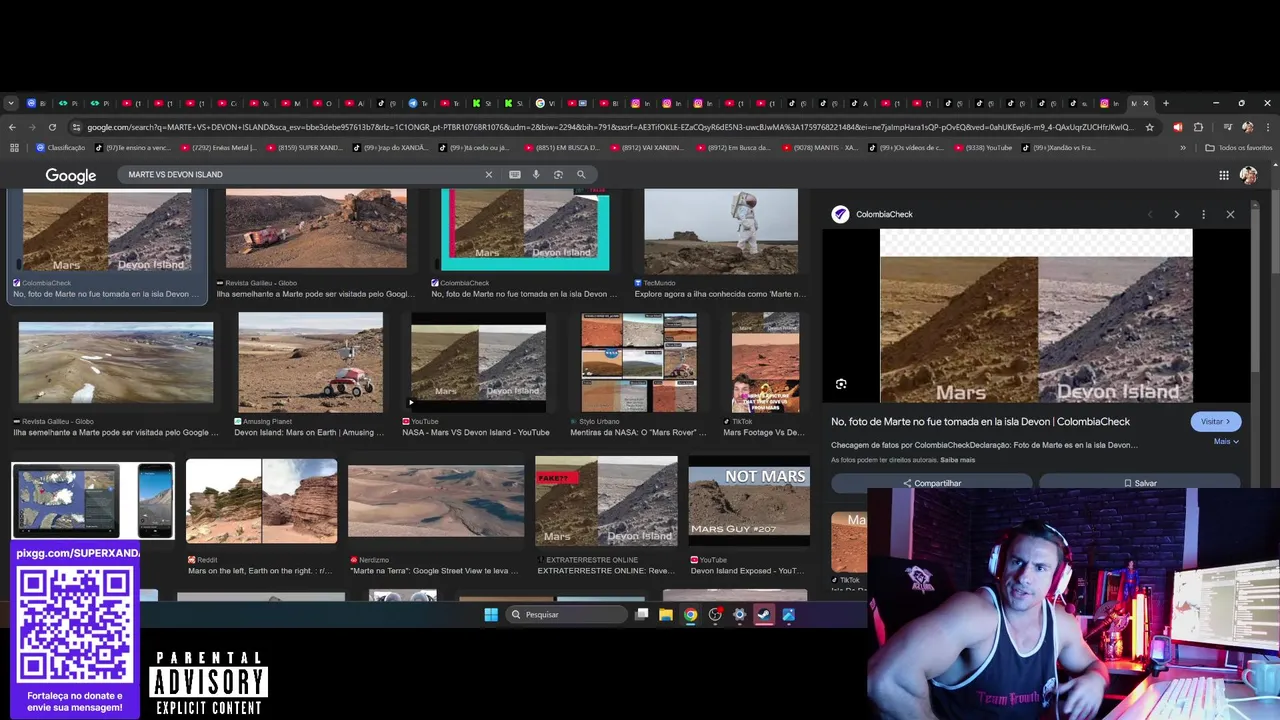1280x720 pixels.
Task: Open the SUPER XAND bookmark
Action: click(x=304, y=148)
